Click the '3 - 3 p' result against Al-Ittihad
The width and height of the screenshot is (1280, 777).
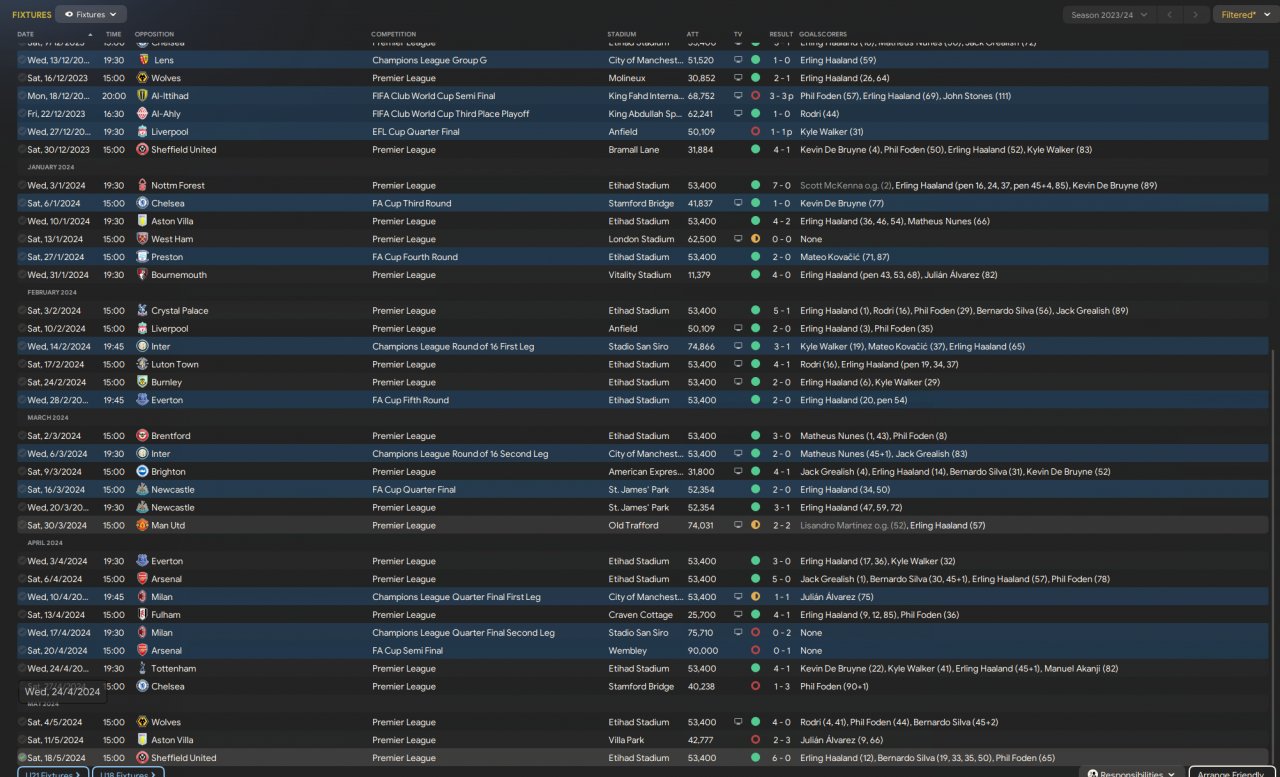pyautogui.click(x=783, y=96)
